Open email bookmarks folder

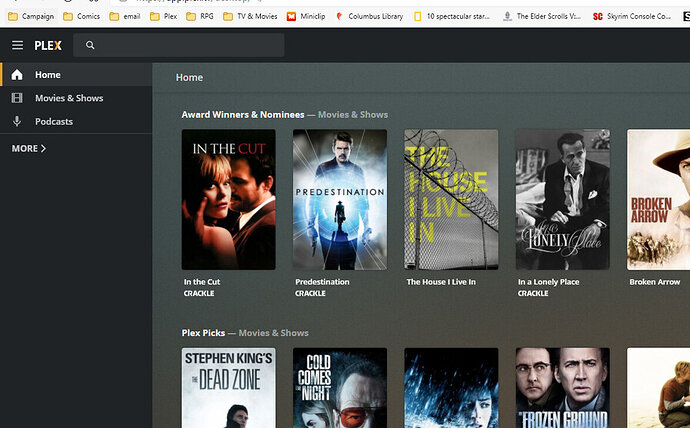click(125, 16)
